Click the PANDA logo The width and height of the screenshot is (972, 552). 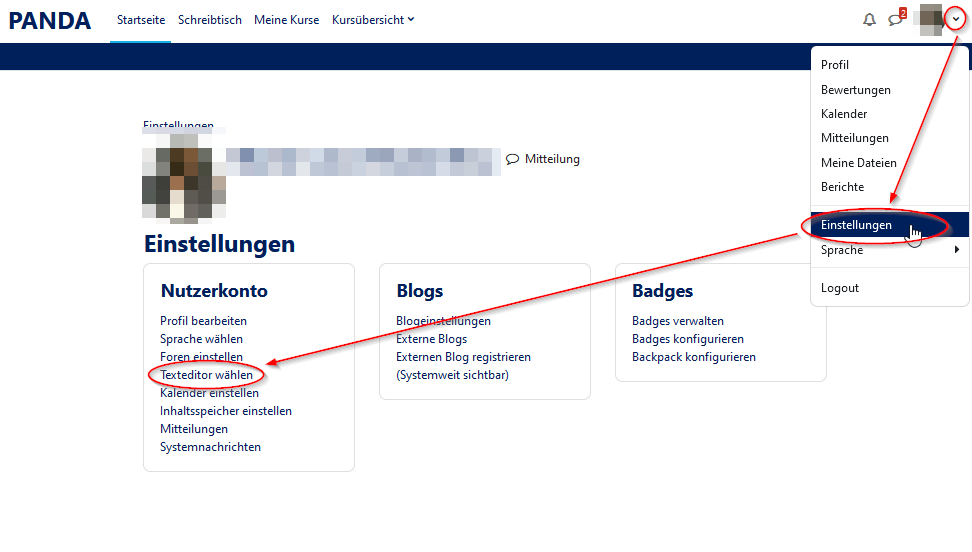tap(50, 20)
